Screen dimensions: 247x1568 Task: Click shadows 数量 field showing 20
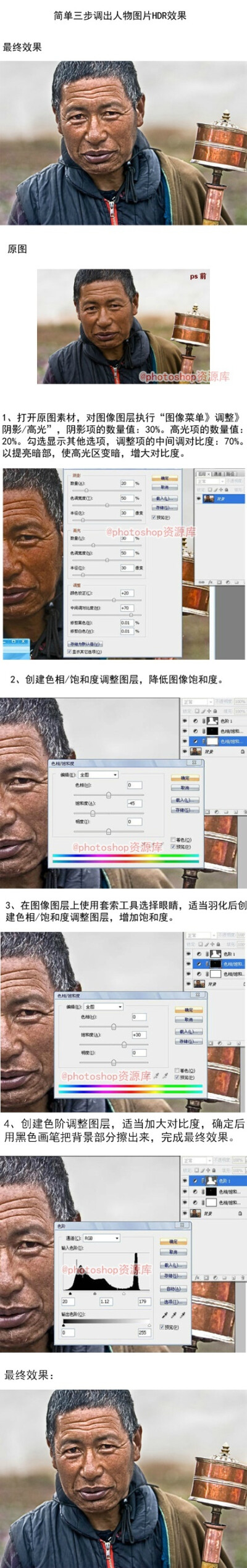pos(127,483)
